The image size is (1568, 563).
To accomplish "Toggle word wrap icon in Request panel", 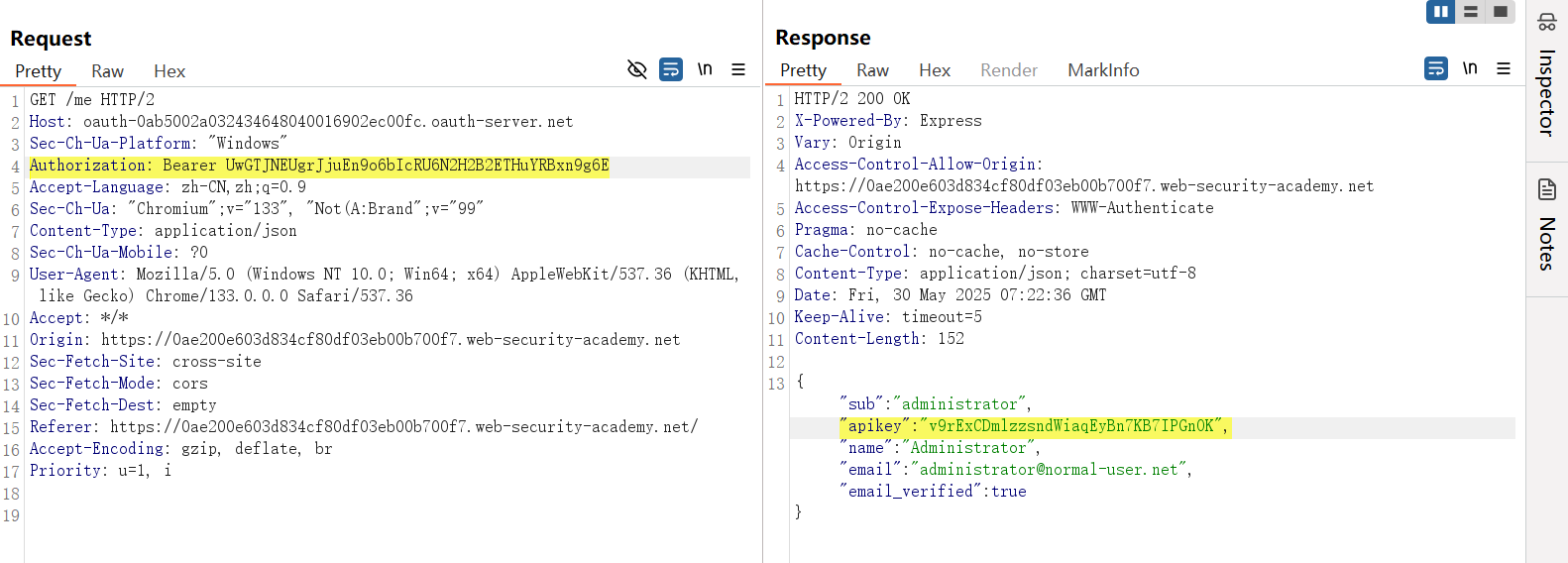I will point(671,69).
